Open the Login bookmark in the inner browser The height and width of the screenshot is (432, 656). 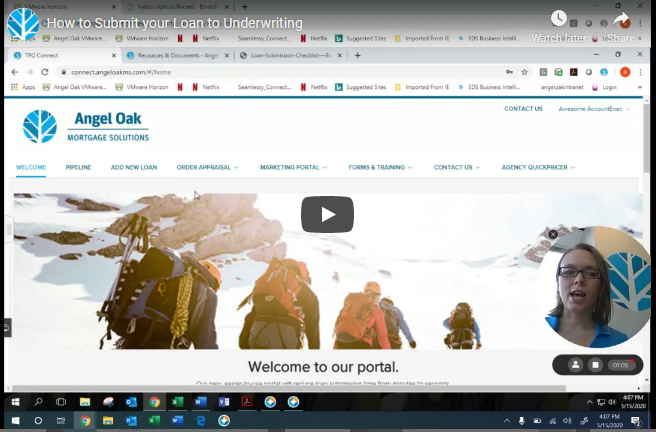(605, 87)
